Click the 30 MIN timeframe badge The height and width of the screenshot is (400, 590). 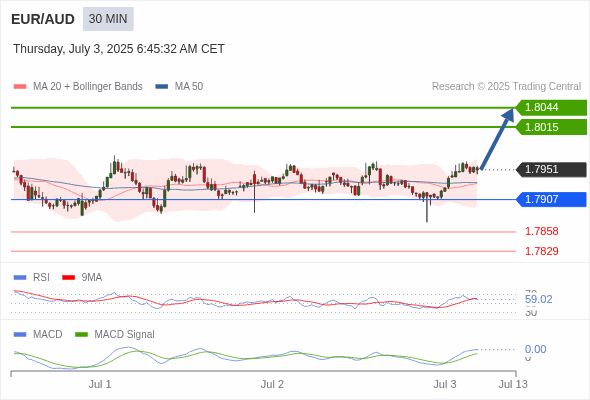[x=108, y=19]
